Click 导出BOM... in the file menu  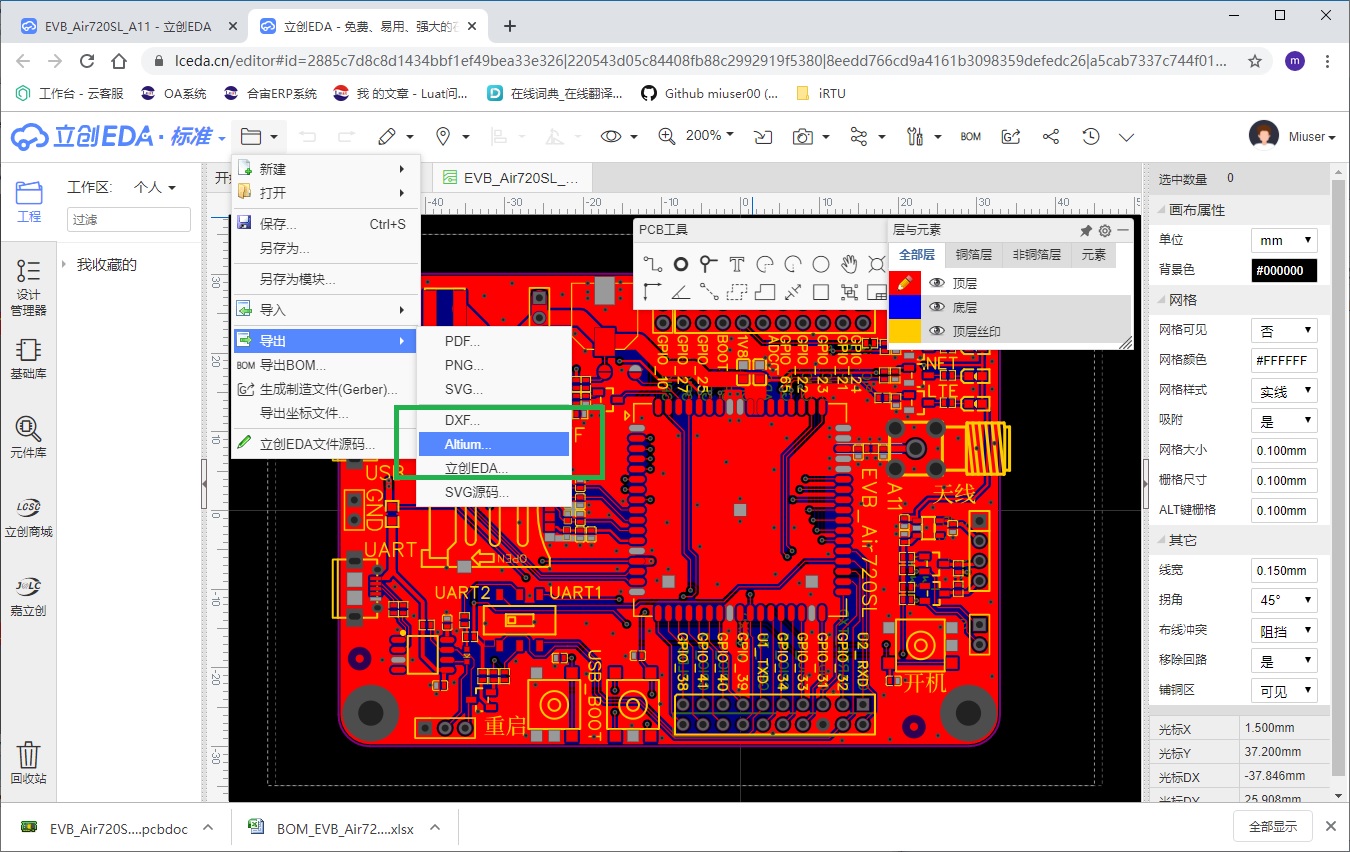pos(325,365)
